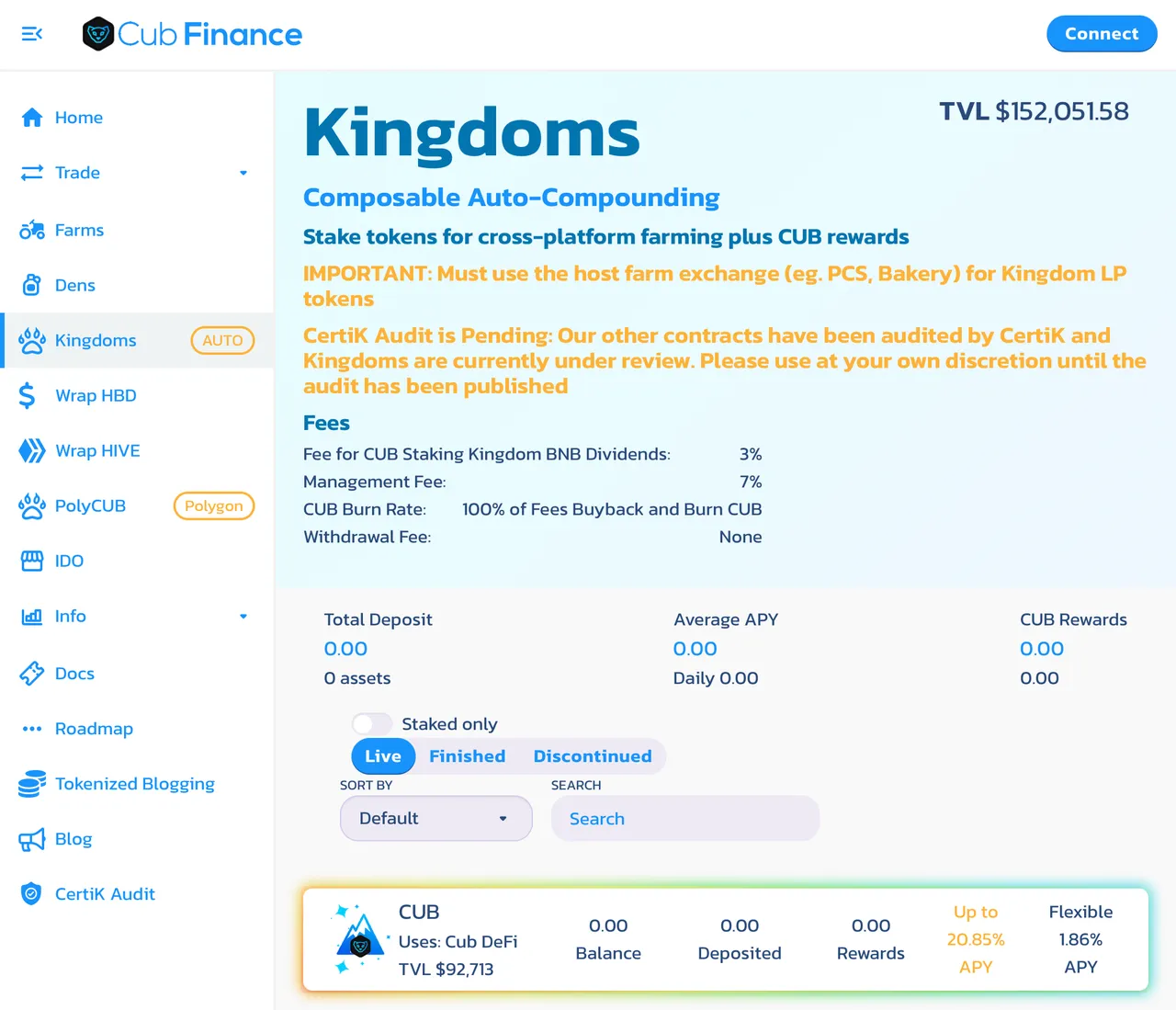Click the Info bar chart icon
Viewport: 1176px width, 1010px height.
tap(32, 616)
